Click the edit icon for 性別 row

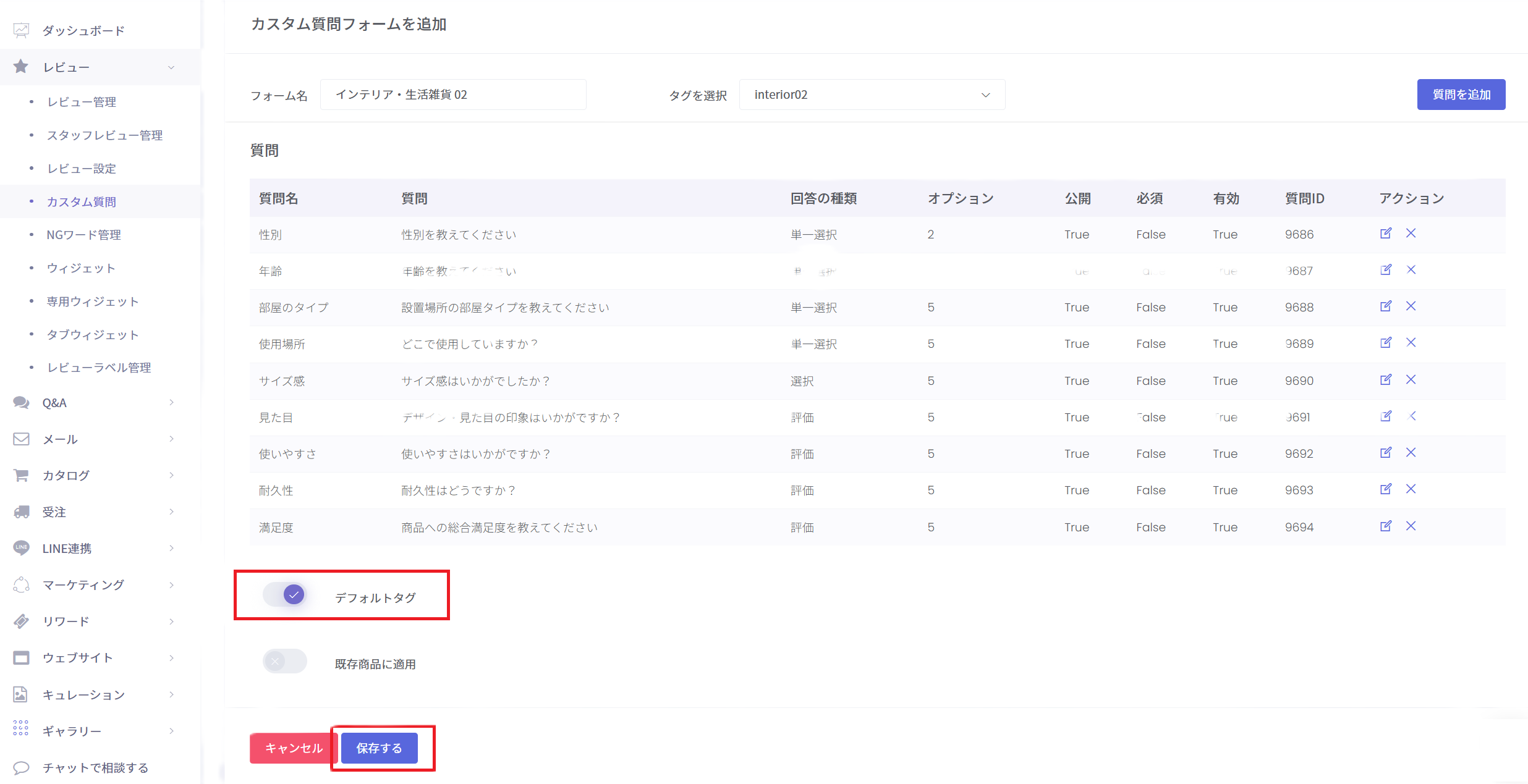tap(1385, 234)
